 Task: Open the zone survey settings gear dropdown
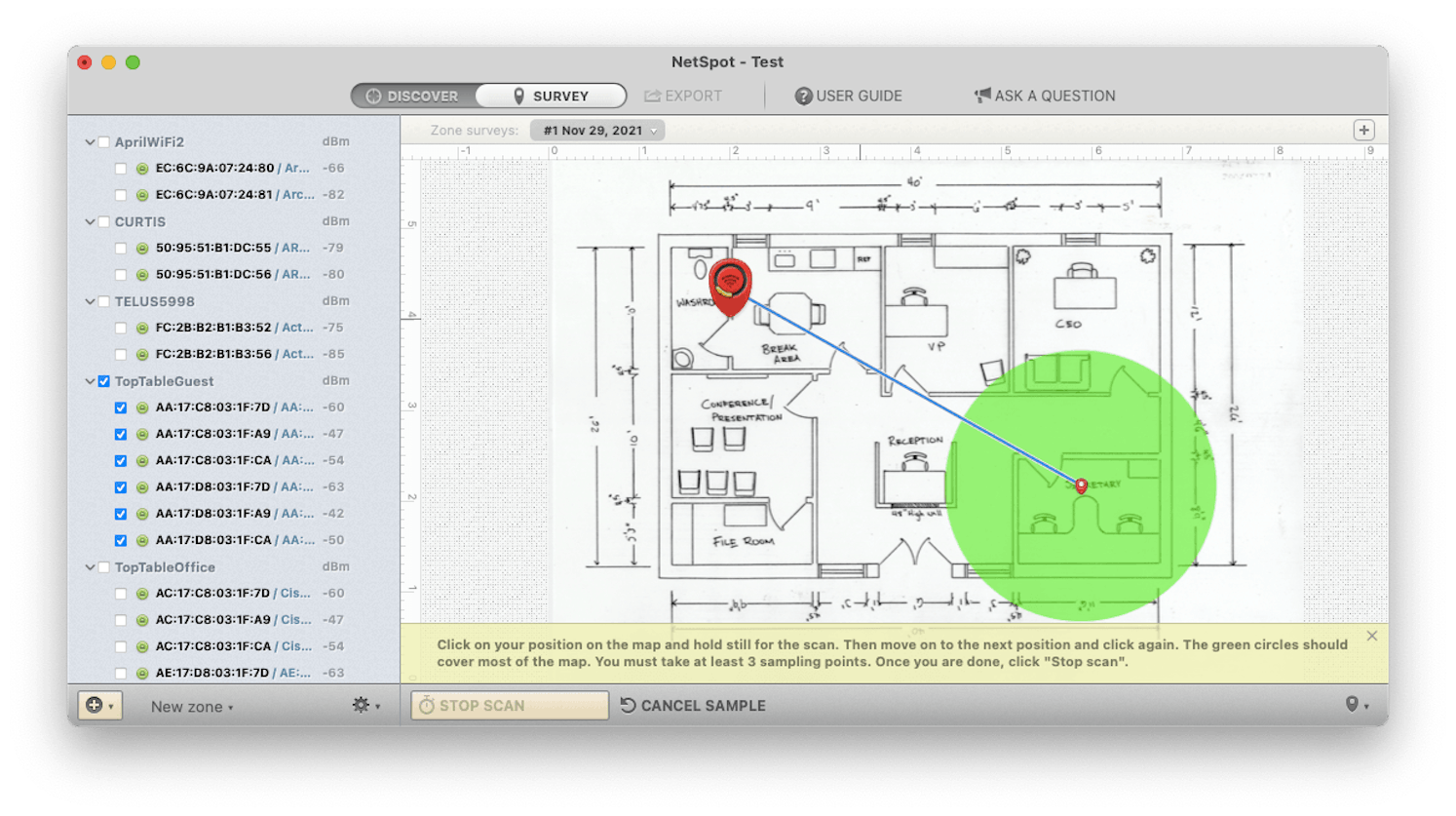pos(362,704)
